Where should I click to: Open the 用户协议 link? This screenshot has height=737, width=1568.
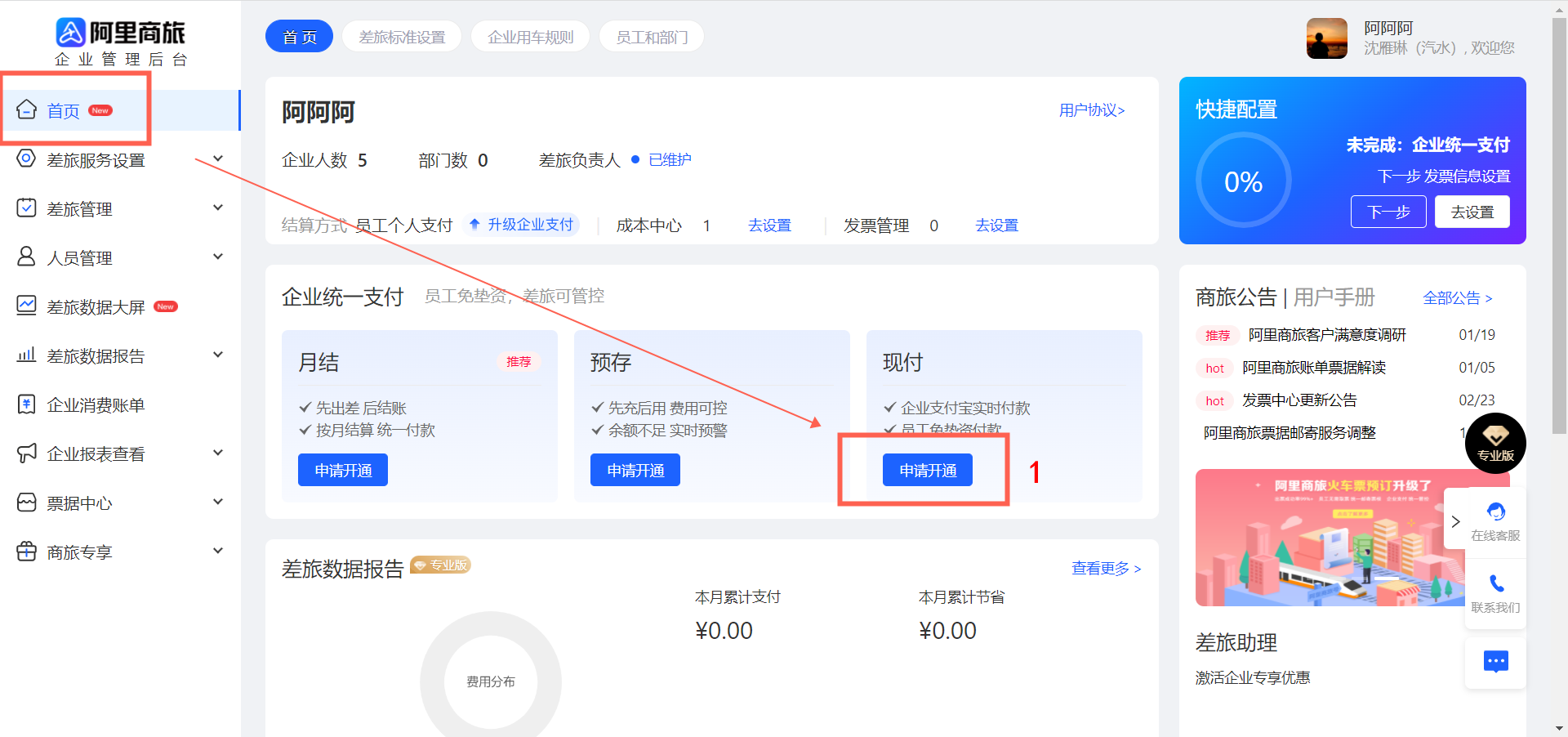(1092, 110)
